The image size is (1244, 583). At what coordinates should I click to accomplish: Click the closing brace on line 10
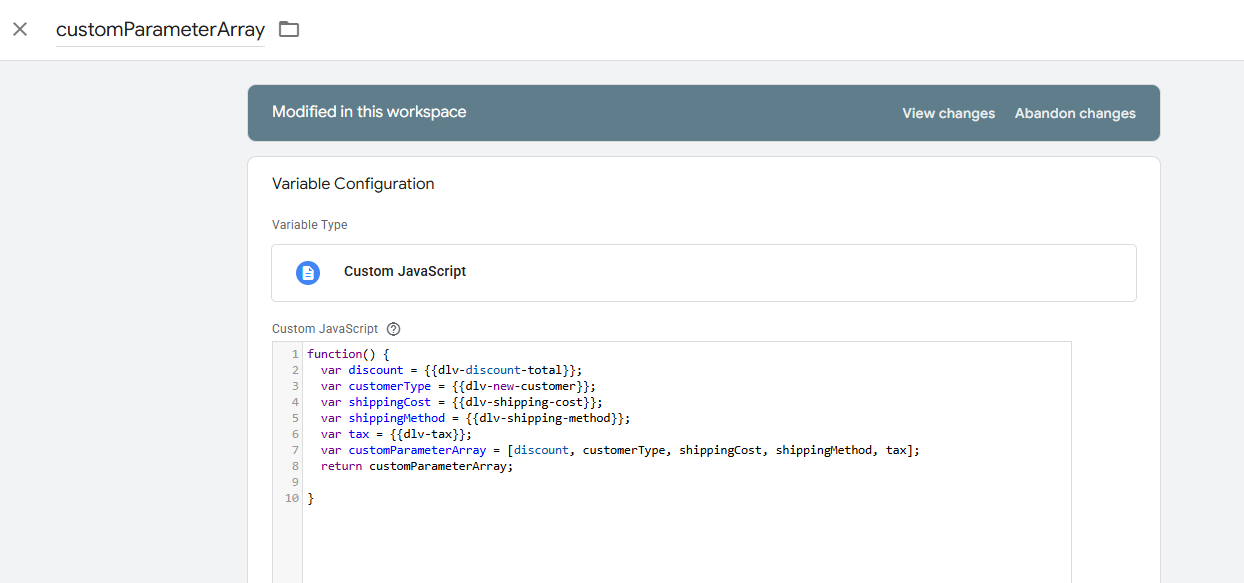(x=311, y=498)
